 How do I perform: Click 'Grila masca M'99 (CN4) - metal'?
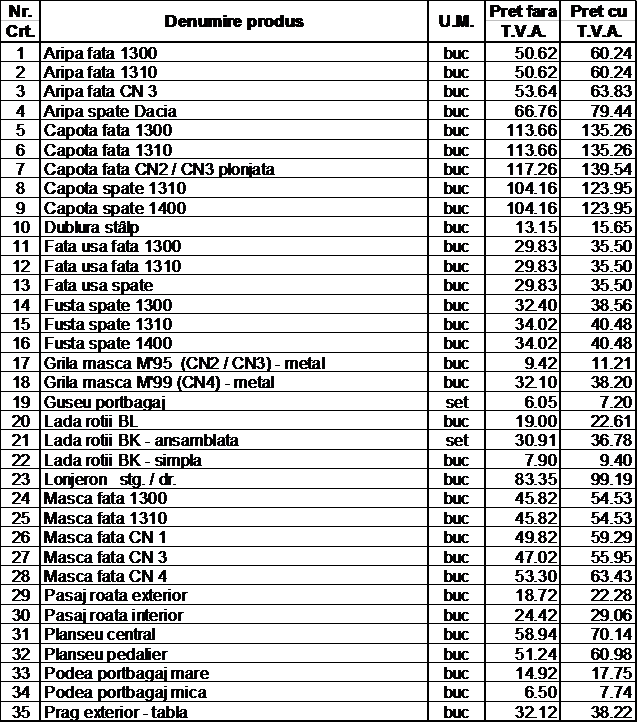coord(234,382)
